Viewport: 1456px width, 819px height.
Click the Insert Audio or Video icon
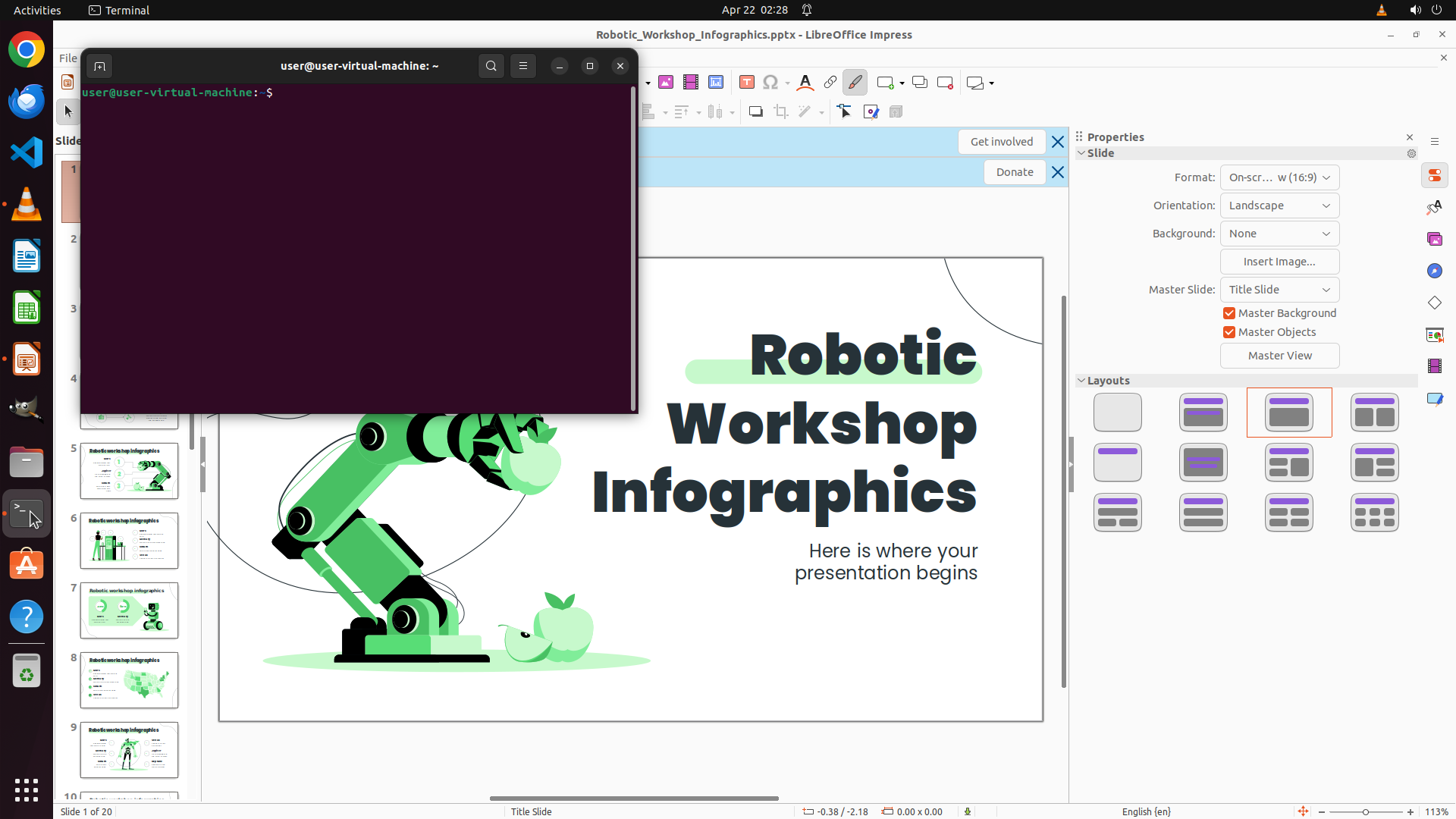[x=691, y=82]
